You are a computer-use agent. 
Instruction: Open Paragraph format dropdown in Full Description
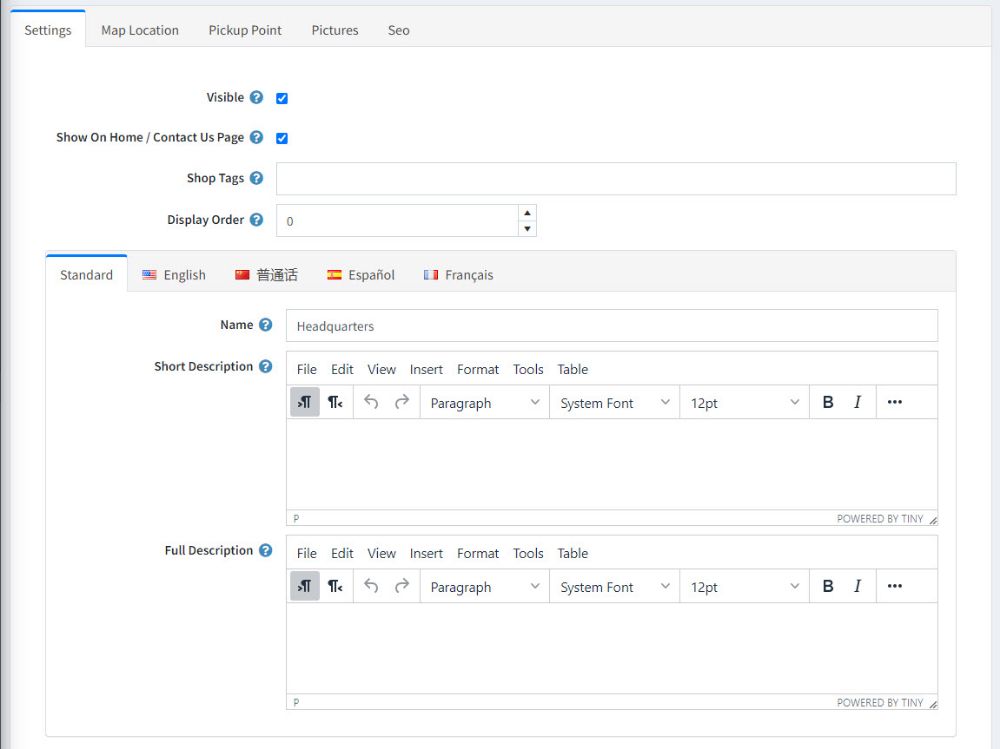485,586
